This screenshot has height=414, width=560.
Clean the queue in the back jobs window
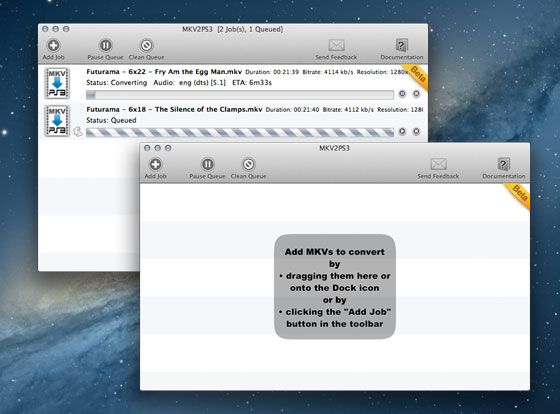tap(146, 49)
